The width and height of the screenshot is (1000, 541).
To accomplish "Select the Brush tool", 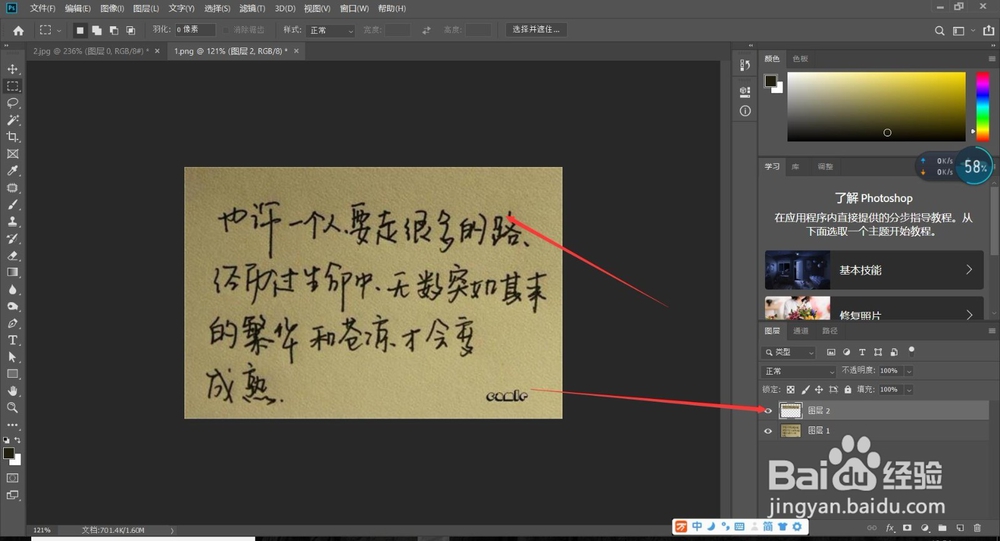I will 13,205.
